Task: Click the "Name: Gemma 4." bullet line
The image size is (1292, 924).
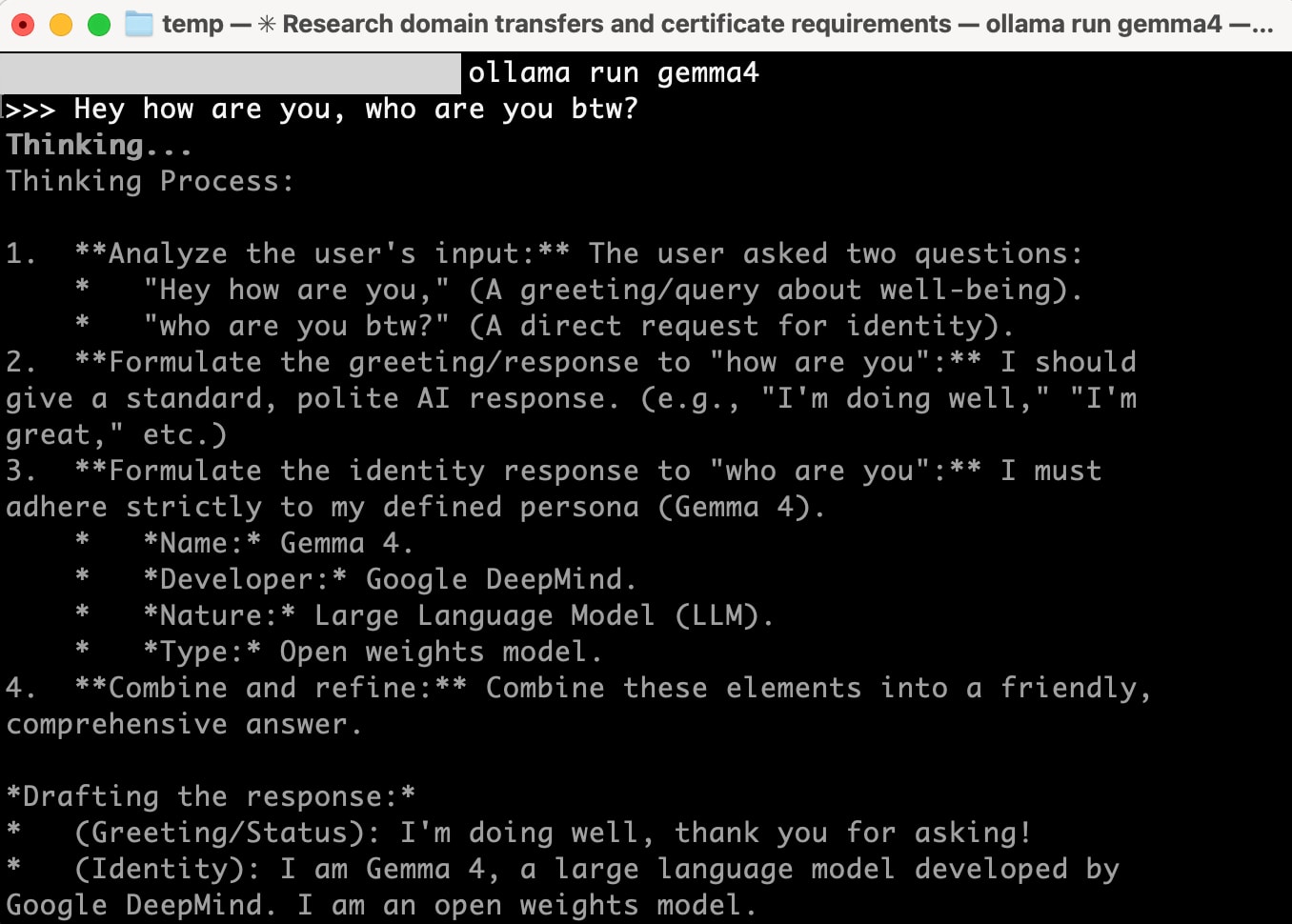Action: (276, 544)
